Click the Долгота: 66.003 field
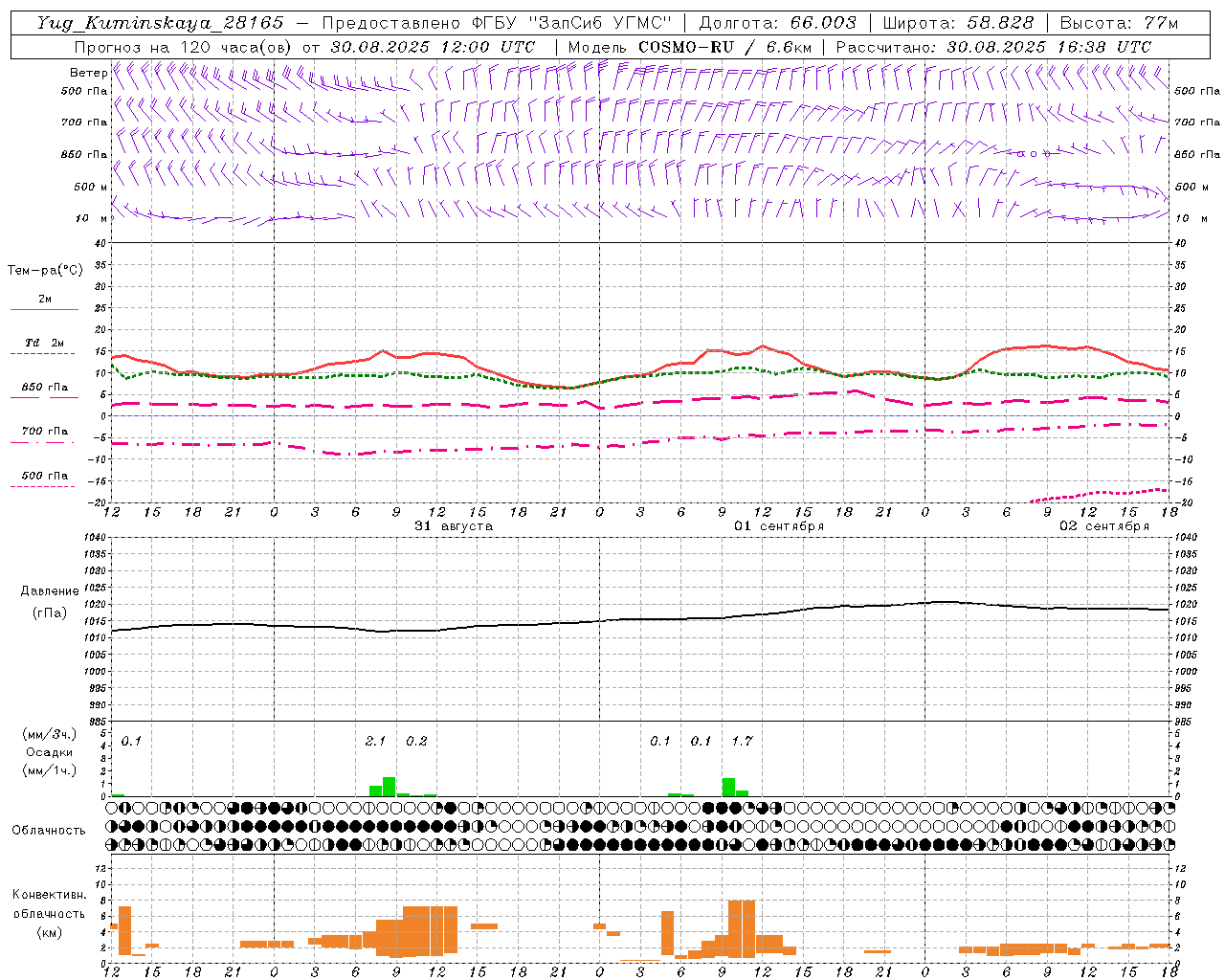The image size is (1225, 980). [778, 23]
